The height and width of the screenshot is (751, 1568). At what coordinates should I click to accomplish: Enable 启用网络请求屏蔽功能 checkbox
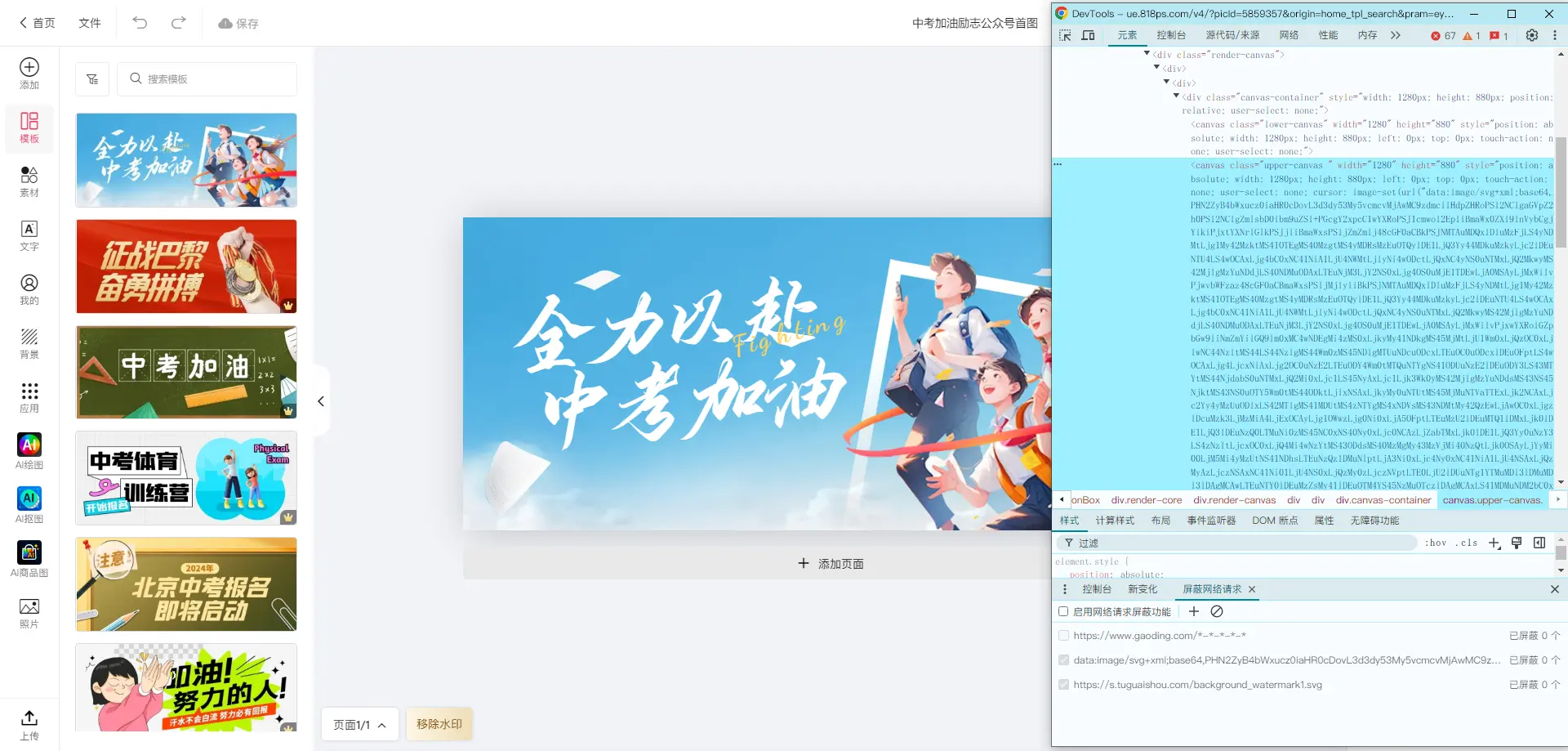tap(1063, 611)
